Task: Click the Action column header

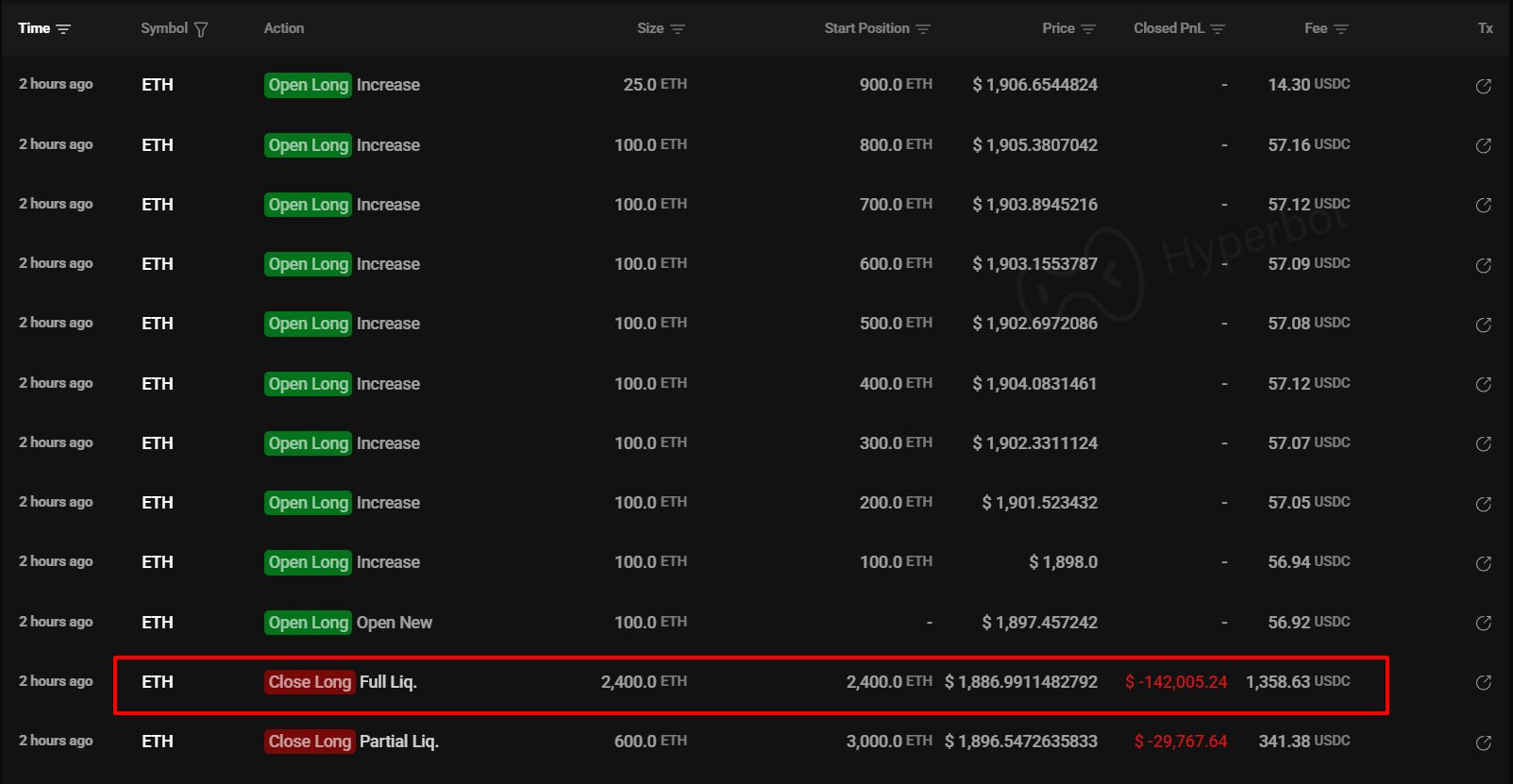Action: point(283,28)
